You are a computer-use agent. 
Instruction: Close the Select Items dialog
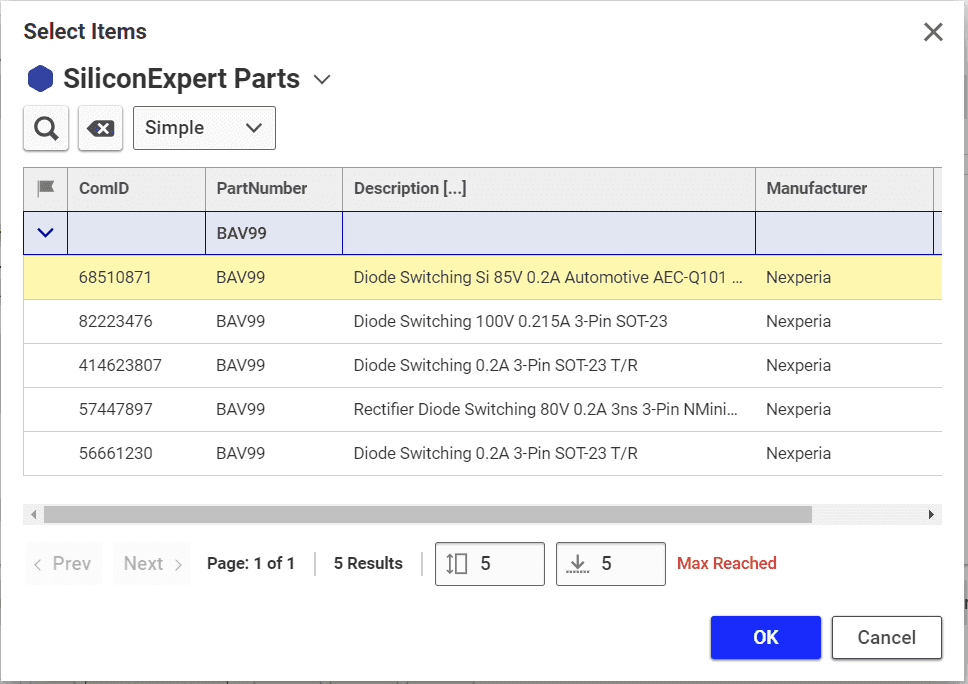(x=933, y=31)
